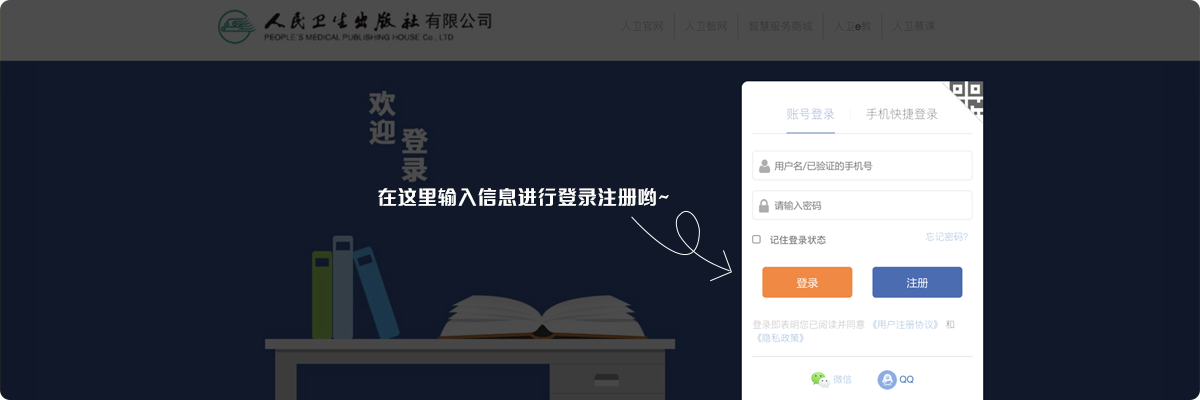This screenshot has height=400, width=1200.
Task: Click the publishing house logo
Action: click(x=356, y=30)
